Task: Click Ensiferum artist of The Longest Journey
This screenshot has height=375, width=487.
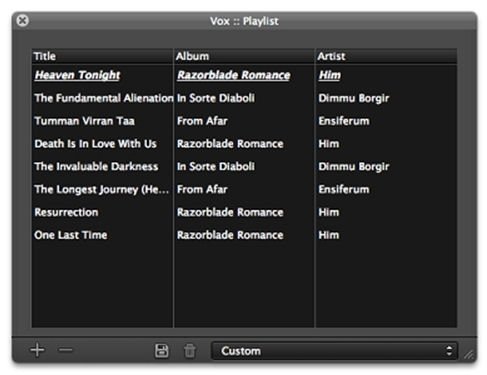Action: (x=344, y=189)
